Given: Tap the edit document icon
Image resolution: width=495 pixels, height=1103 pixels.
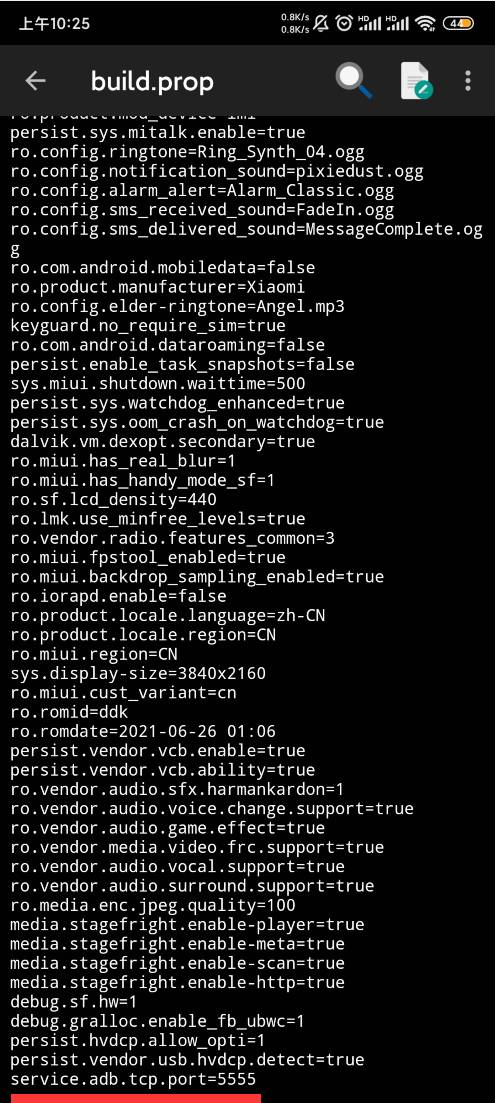Looking at the screenshot, I should tap(416, 81).
